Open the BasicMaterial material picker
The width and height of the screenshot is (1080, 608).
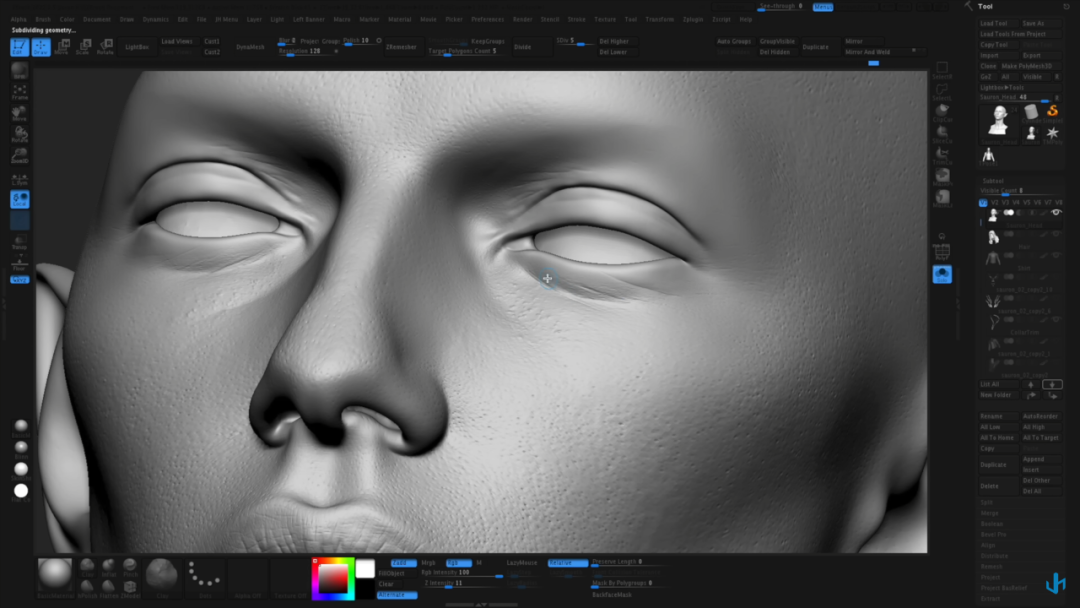pos(55,576)
